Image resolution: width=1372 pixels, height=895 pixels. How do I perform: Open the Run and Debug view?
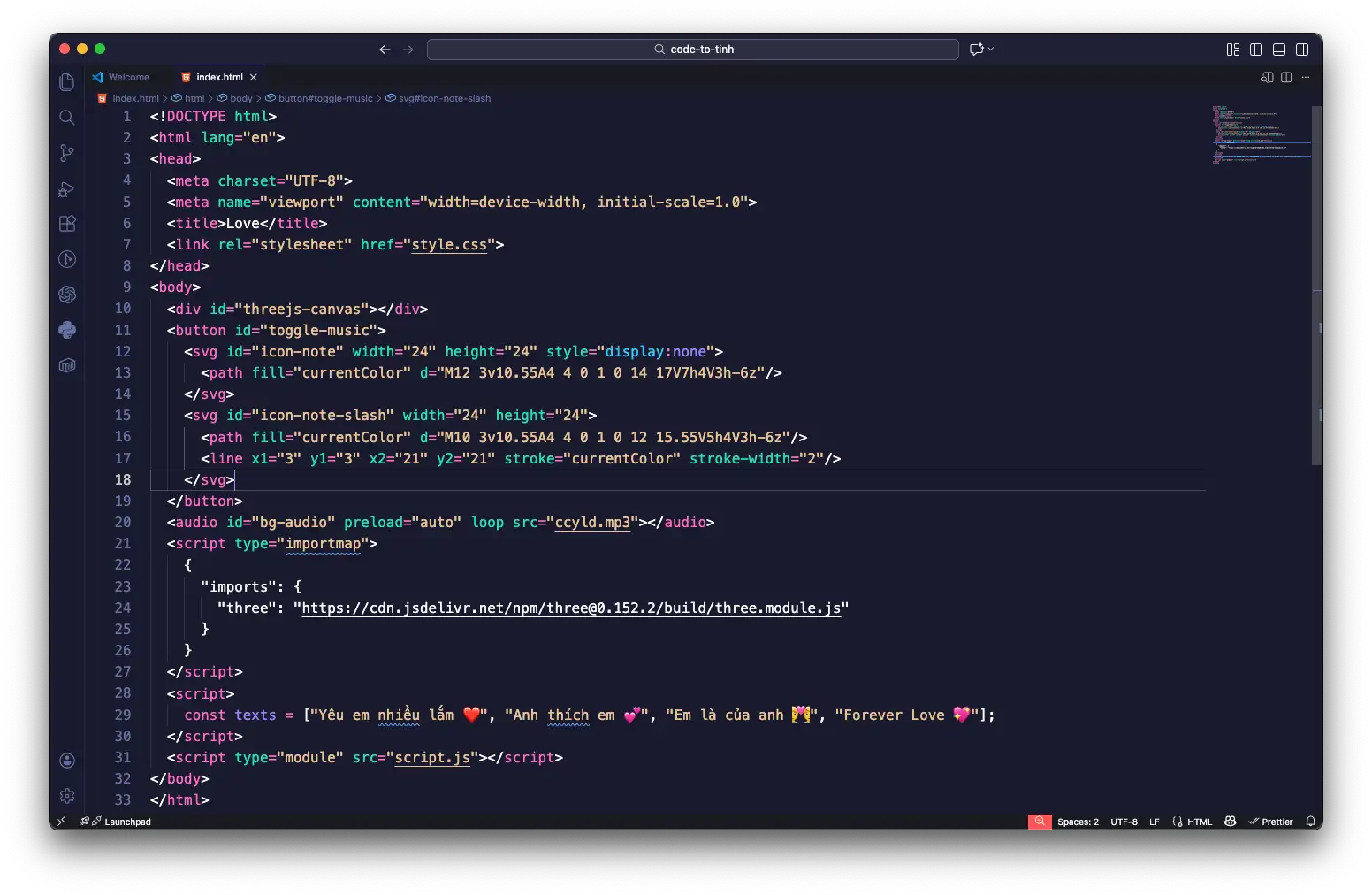(x=66, y=188)
